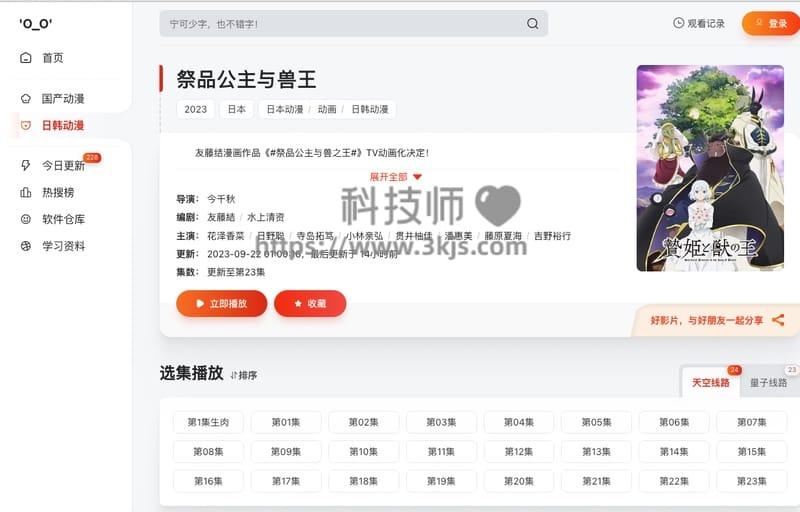Click the 收藏 favorite button
This screenshot has width=800, height=512.
(310, 303)
